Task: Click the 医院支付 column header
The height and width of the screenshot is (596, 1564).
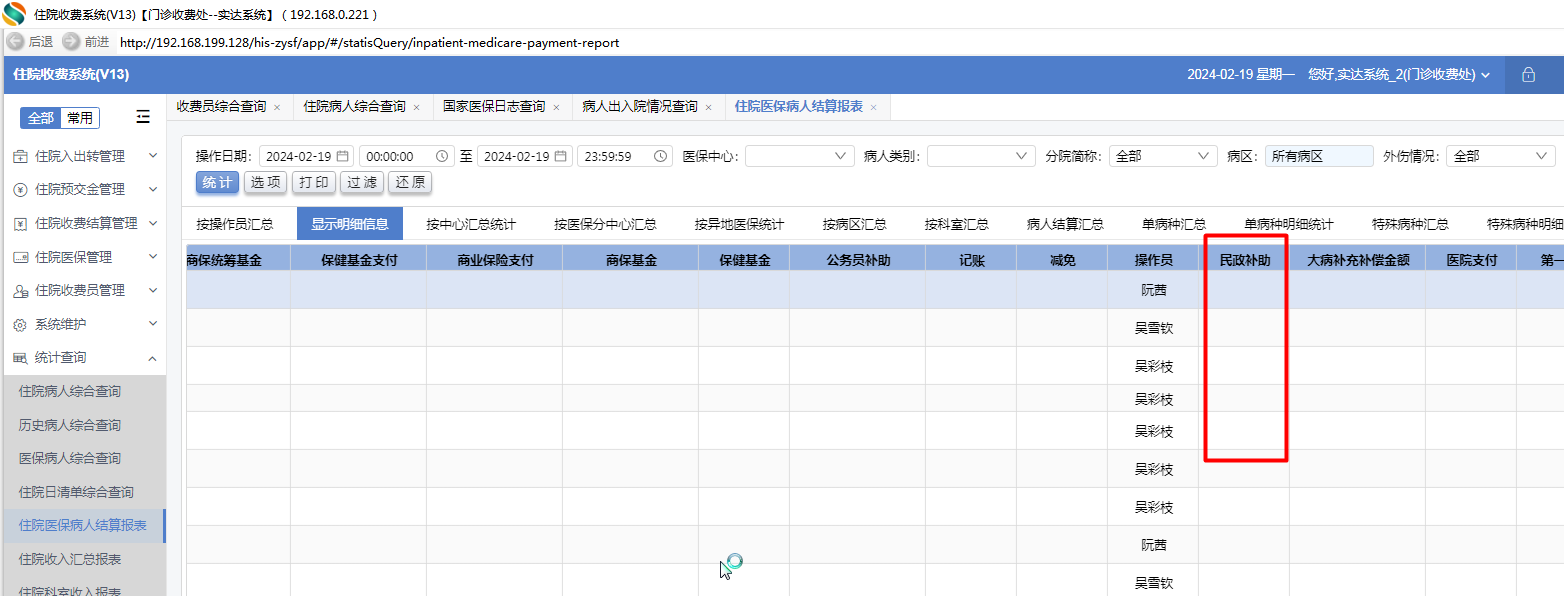Action: click(1472, 260)
